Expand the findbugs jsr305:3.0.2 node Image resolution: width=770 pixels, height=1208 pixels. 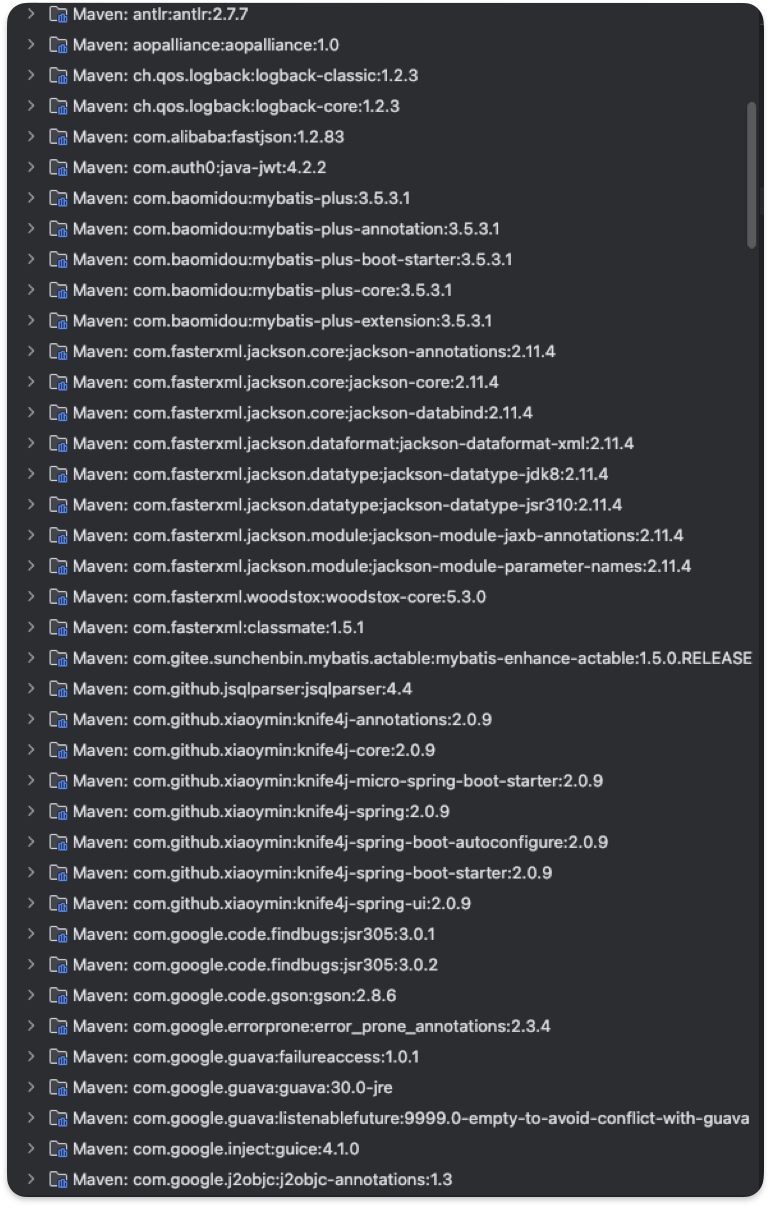31,965
